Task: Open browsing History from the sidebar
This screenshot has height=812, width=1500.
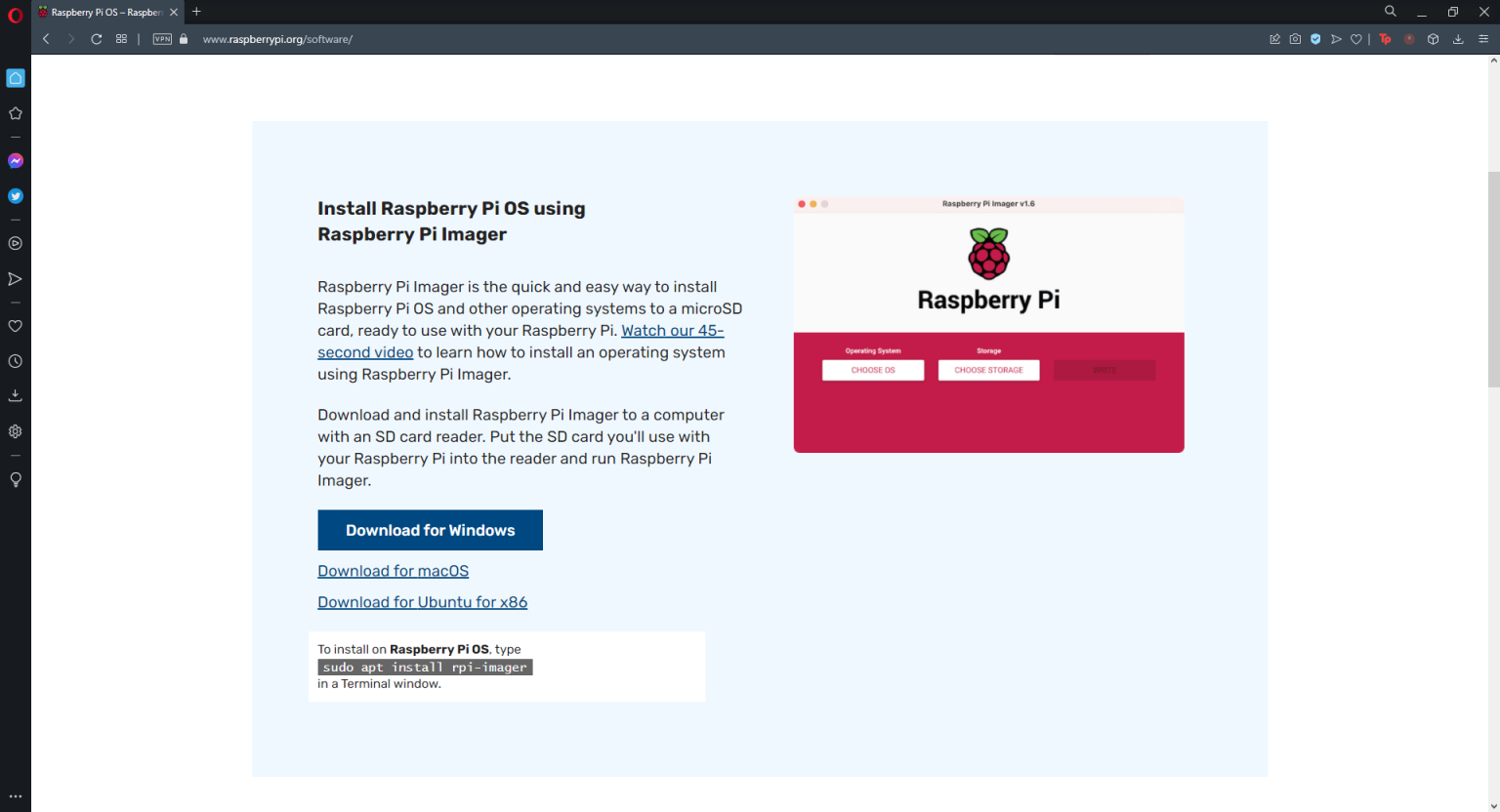Action: point(15,361)
